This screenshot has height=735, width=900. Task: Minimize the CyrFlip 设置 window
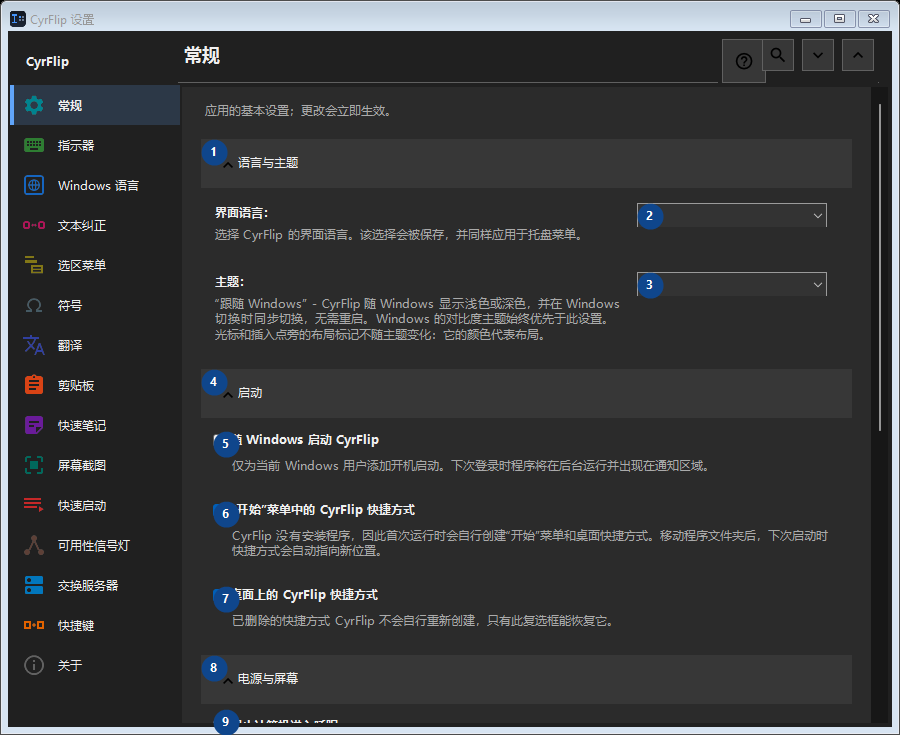coord(805,19)
